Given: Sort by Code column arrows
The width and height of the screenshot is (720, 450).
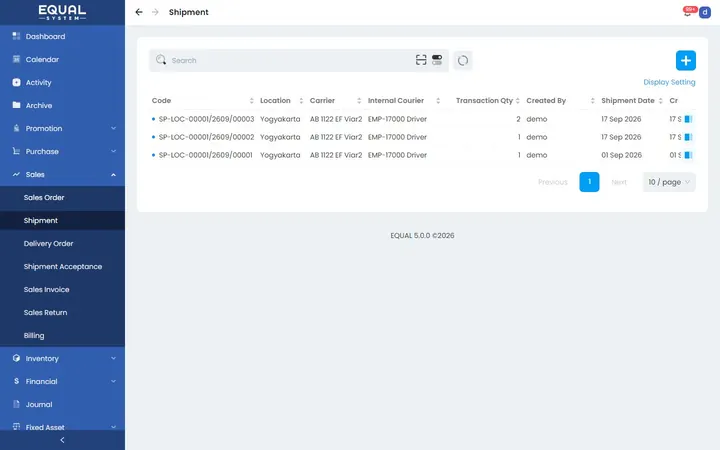Looking at the screenshot, I should (x=251, y=101).
